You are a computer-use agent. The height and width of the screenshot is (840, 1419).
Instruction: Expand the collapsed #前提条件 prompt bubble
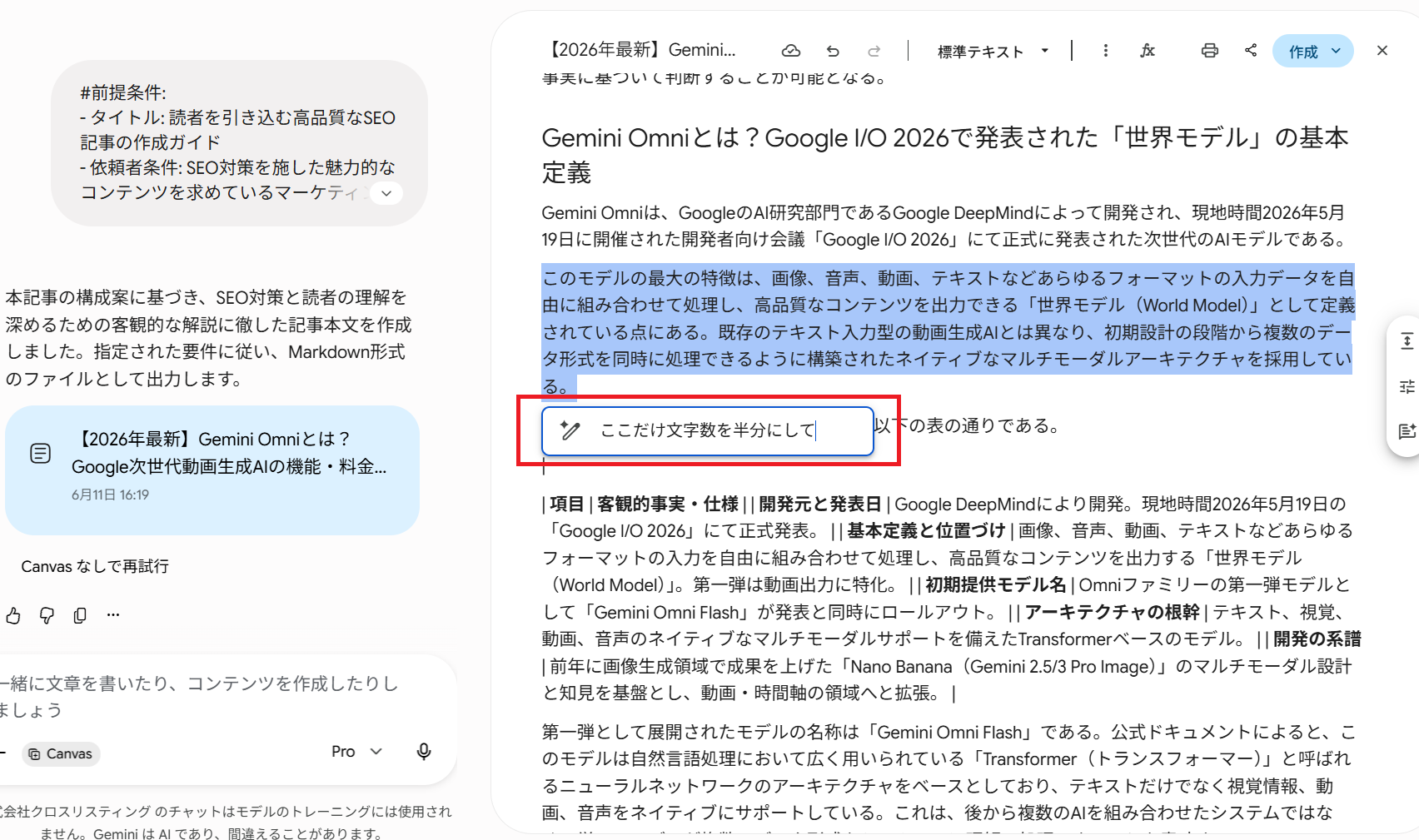tap(386, 193)
